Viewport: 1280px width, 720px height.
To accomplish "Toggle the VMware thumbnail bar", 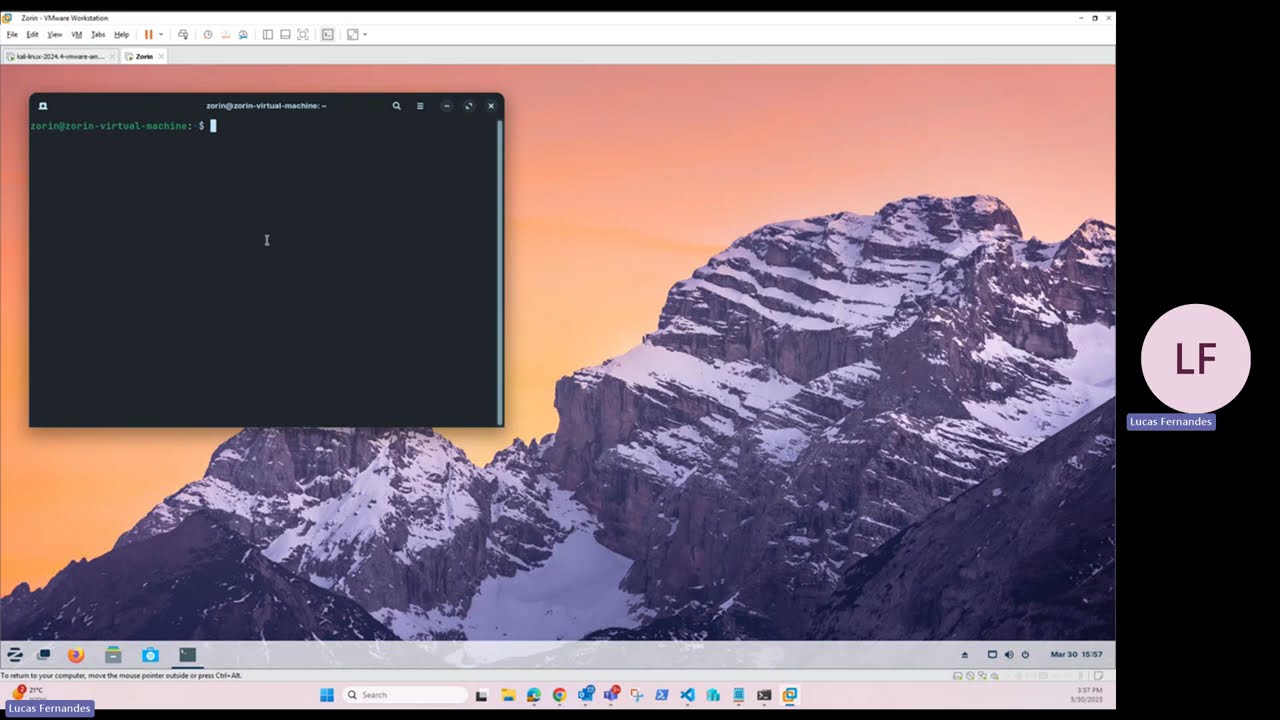I will tap(285, 34).
